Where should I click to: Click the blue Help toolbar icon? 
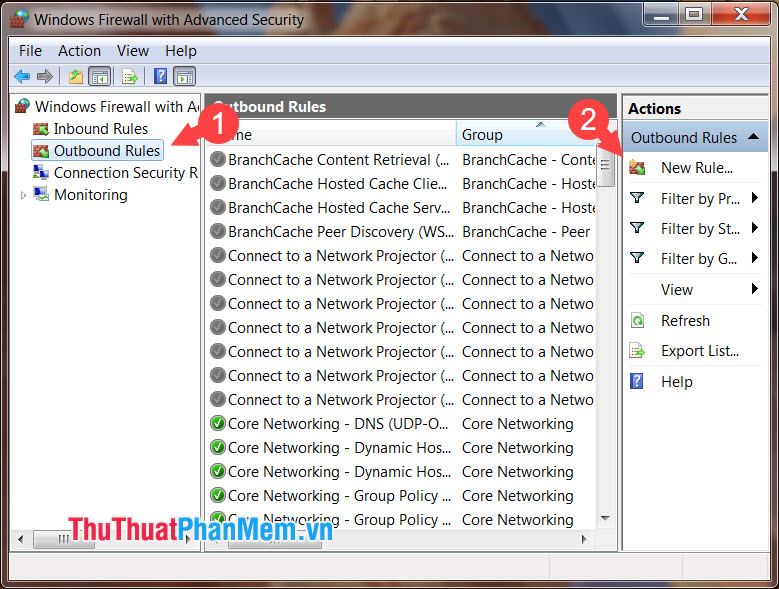[x=160, y=76]
